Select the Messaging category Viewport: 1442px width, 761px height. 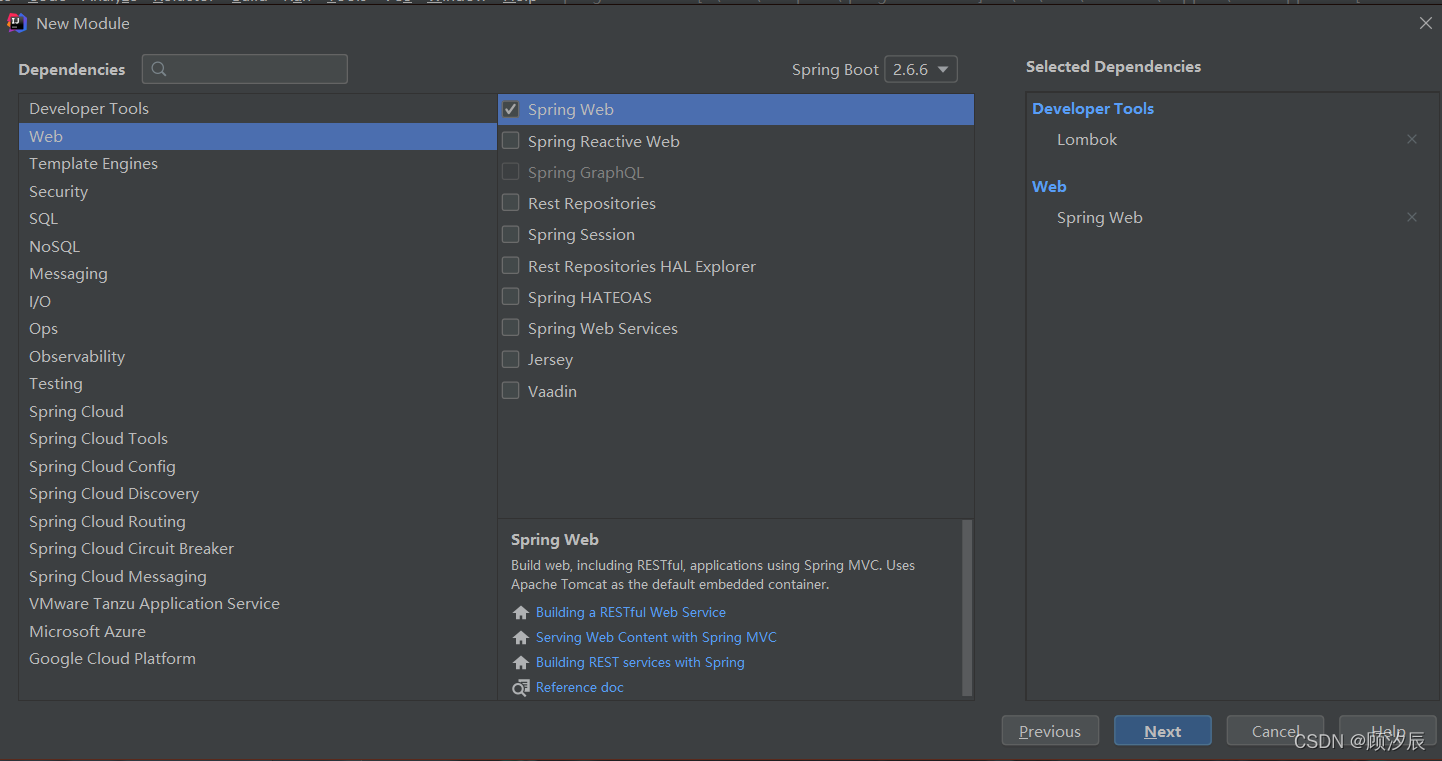[257, 273]
